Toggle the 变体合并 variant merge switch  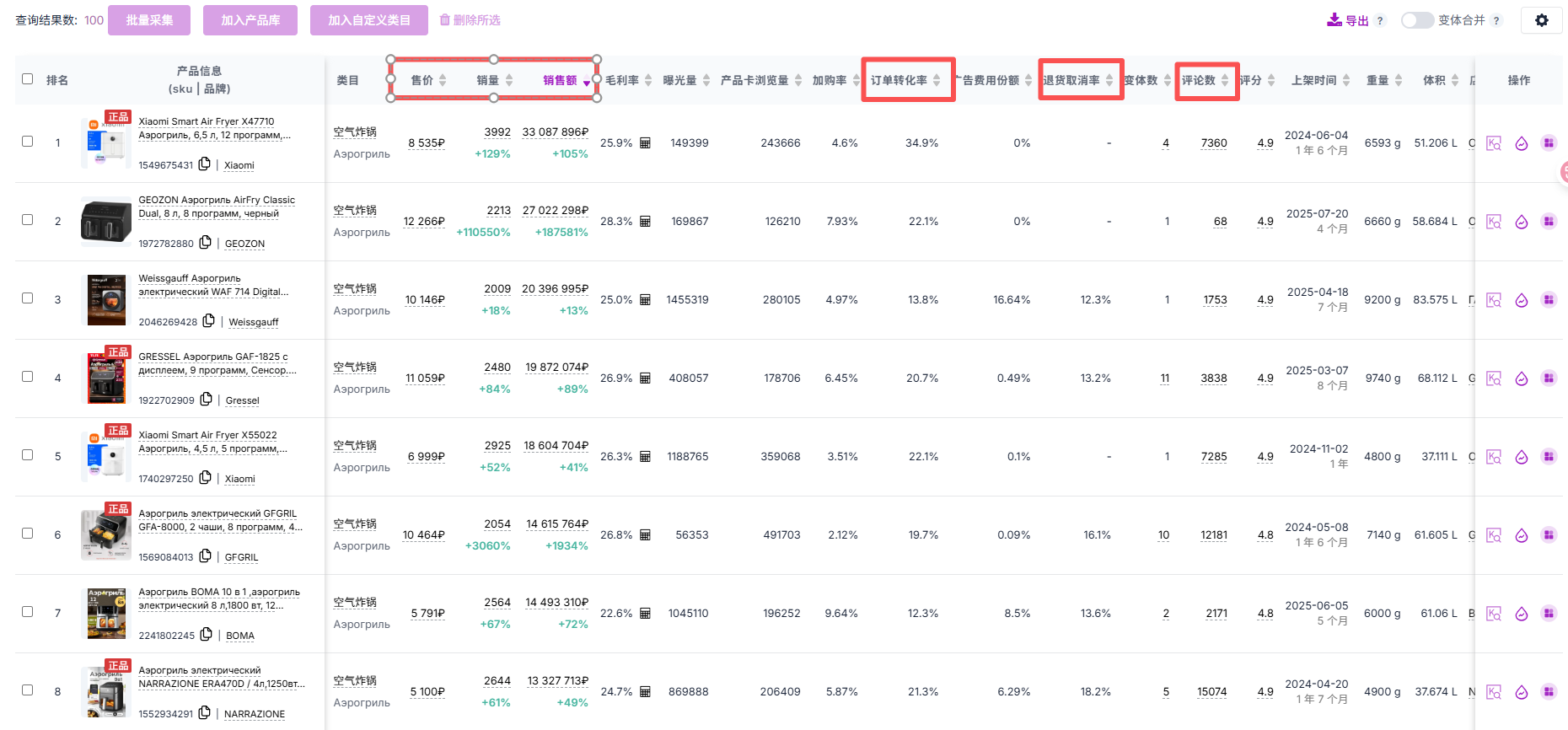(1417, 20)
